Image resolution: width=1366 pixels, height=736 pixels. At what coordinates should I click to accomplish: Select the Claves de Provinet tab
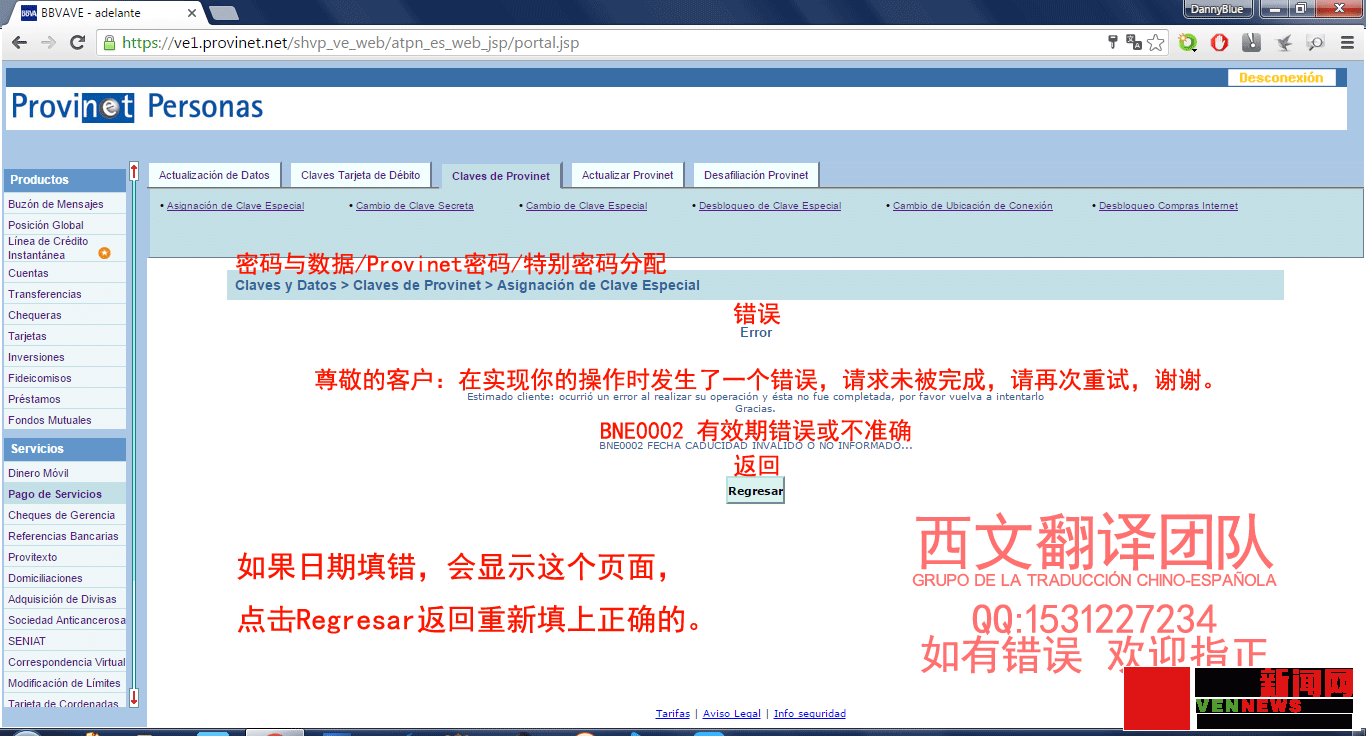pyautogui.click(x=501, y=176)
